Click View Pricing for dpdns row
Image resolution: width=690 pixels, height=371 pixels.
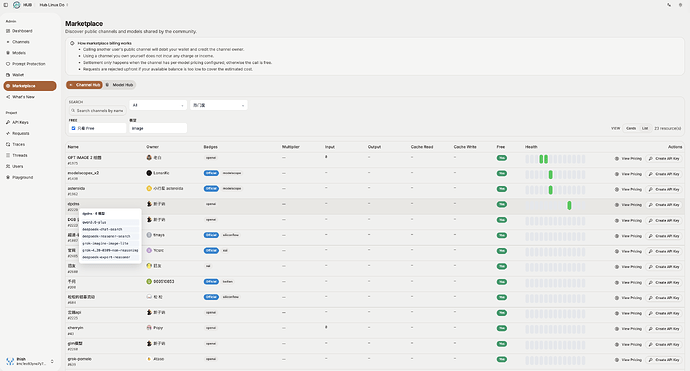click(x=628, y=205)
